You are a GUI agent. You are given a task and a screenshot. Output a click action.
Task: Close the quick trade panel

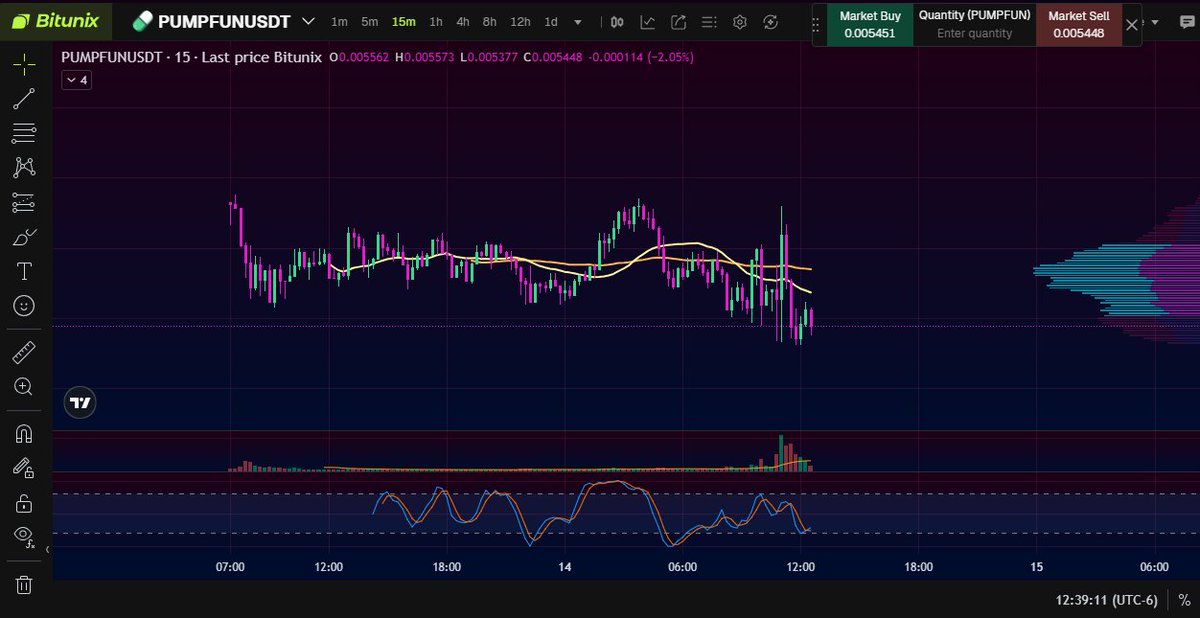click(x=1132, y=25)
